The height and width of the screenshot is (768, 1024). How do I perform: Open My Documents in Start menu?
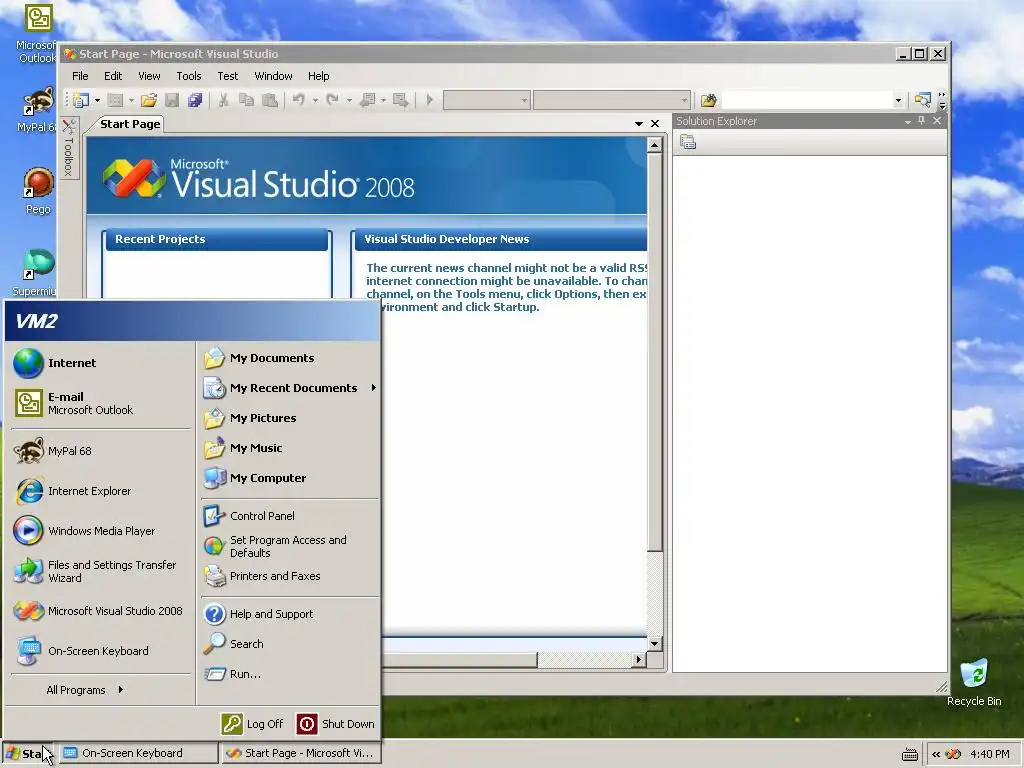(x=289, y=358)
